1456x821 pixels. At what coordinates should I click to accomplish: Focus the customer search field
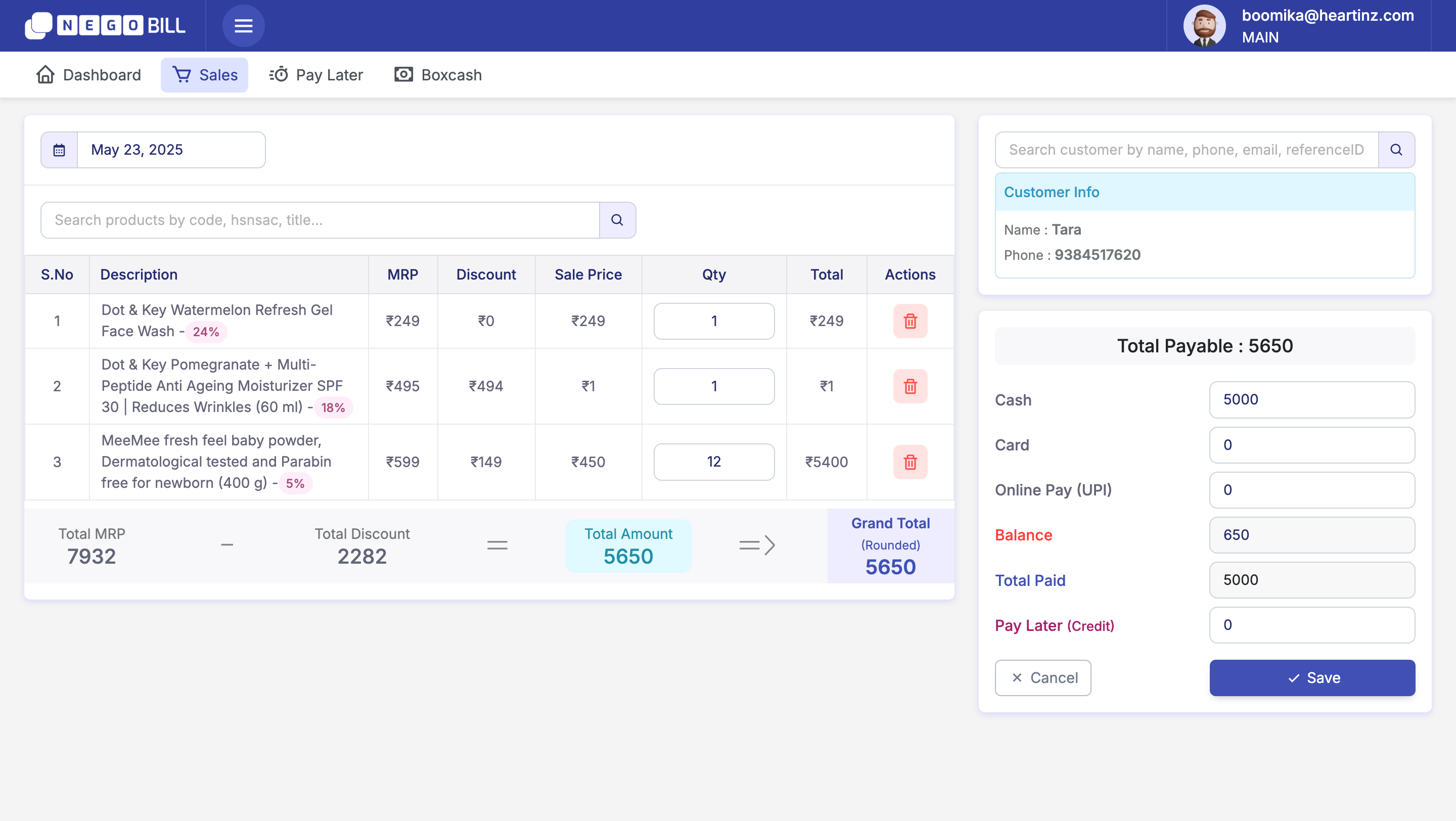point(1187,150)
